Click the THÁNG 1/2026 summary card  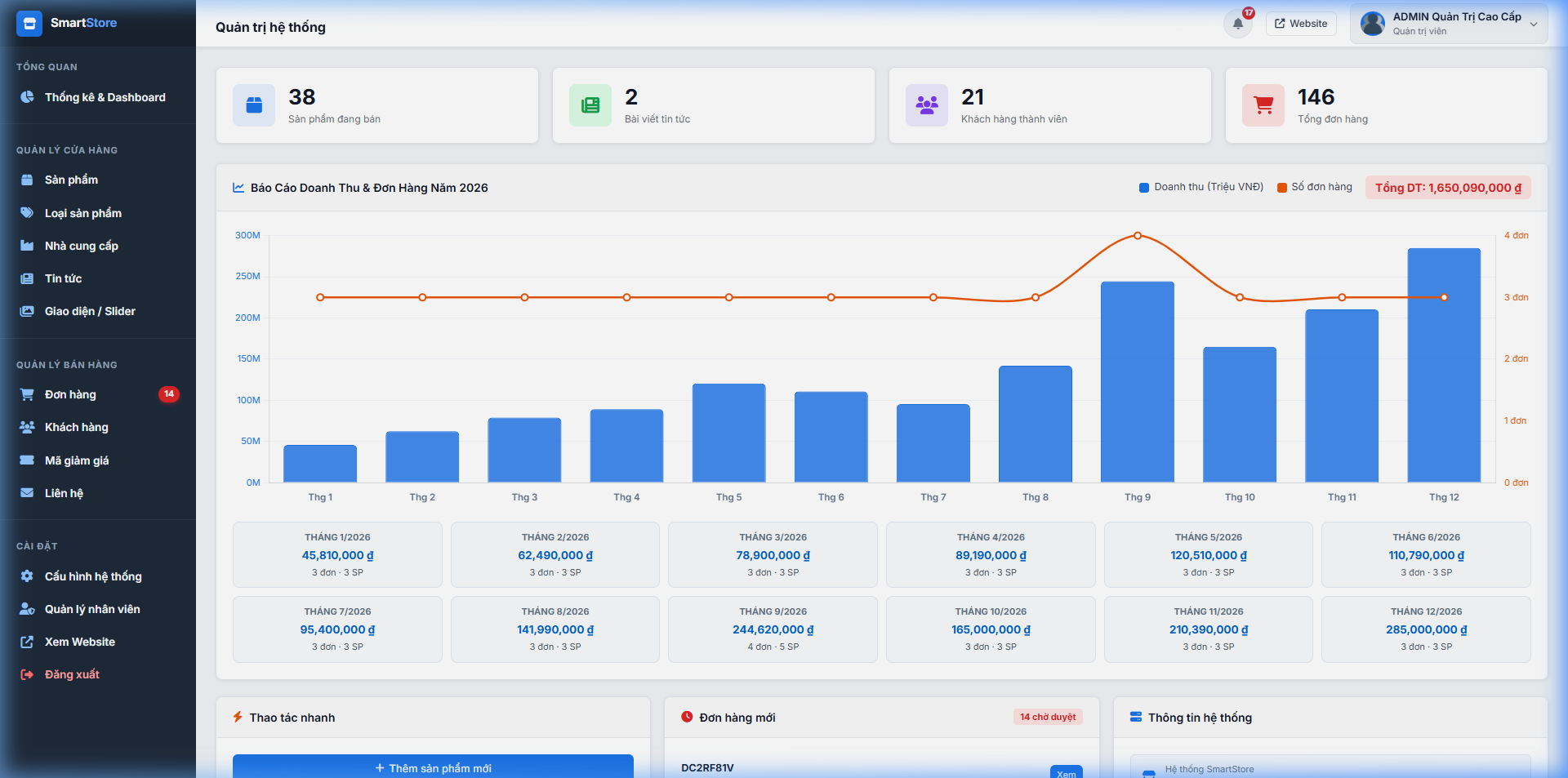tap(337, 554)
